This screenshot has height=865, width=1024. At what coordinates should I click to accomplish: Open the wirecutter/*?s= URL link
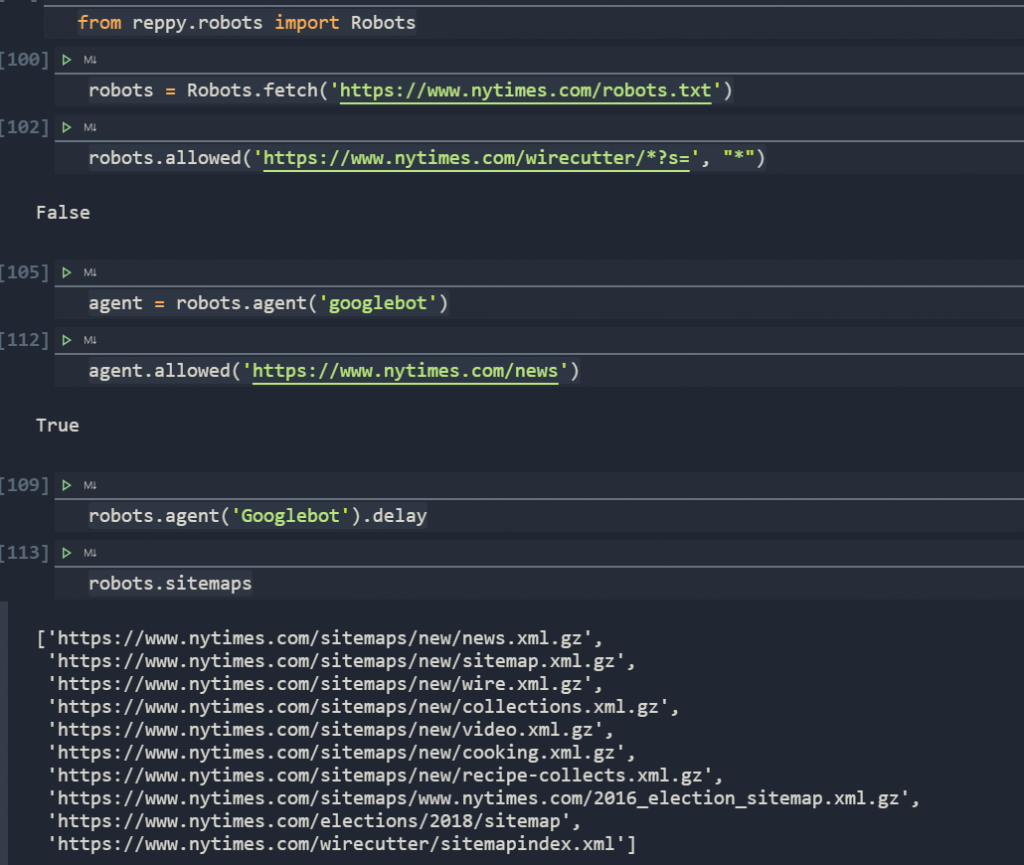coord(476,158)
